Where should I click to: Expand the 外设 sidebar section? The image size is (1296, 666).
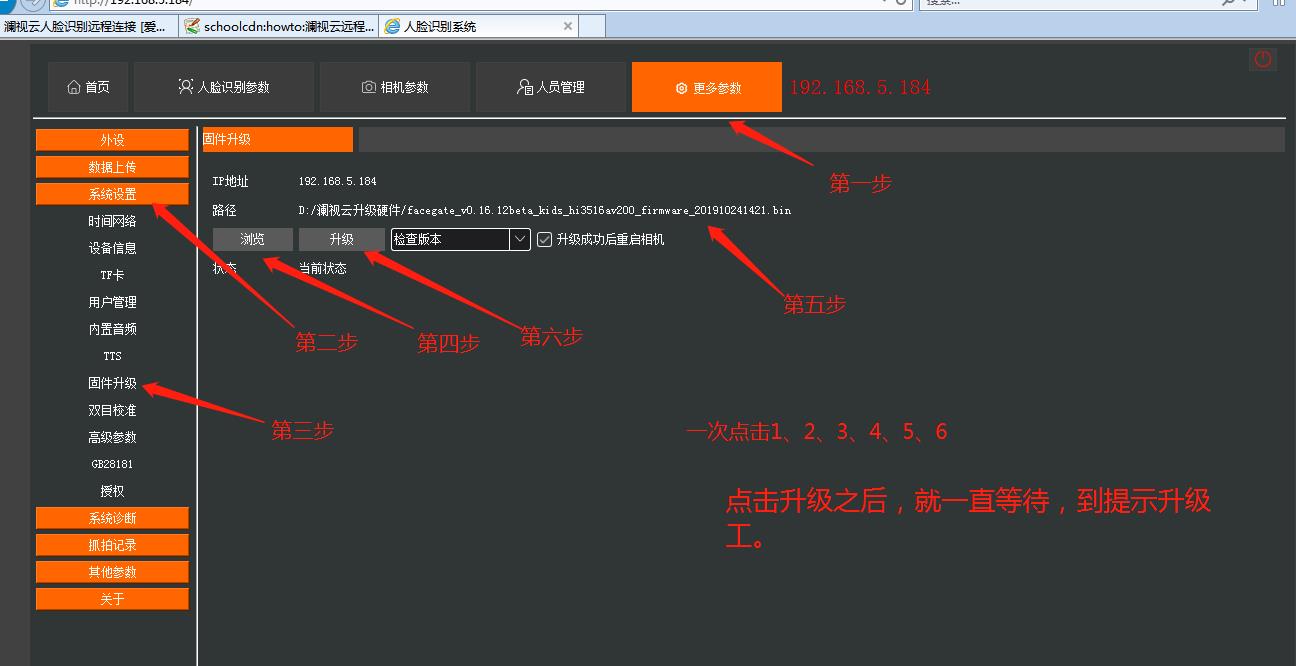[112, 140]
